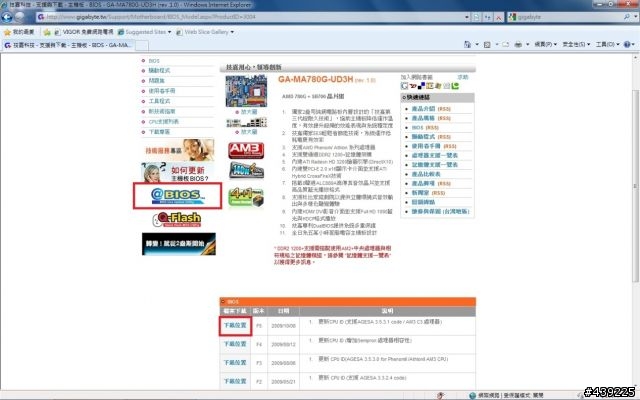
Task: Click 驅動程式 in the left sidebar menu
Action: click(x=159, y=71)
